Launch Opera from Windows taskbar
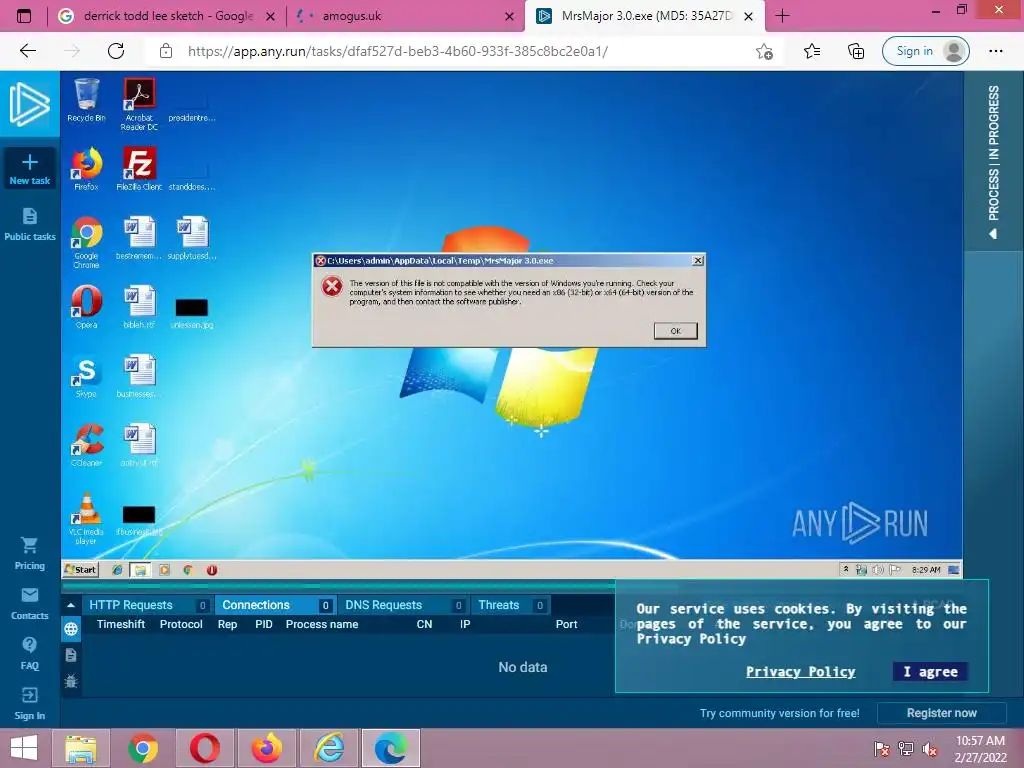 pyautogui.click(x=204, y=748)
